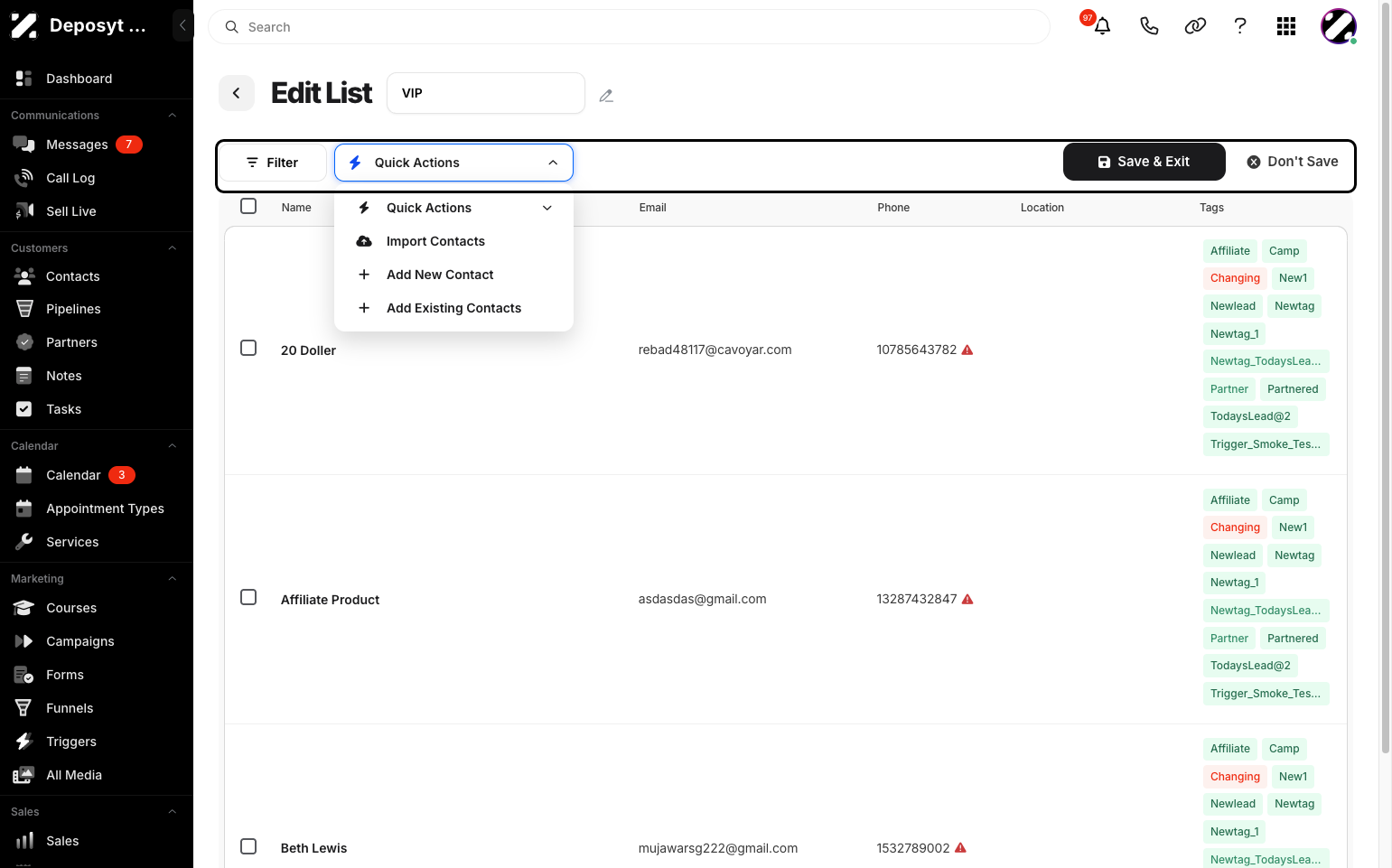Click the Don't Save button
Image resolution: width=1392 pixels, height=868 pixels.
[1293, 162]
